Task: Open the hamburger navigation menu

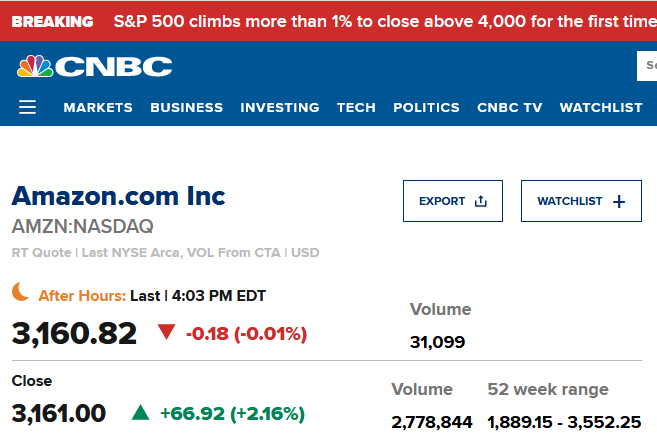Action: 27,107
